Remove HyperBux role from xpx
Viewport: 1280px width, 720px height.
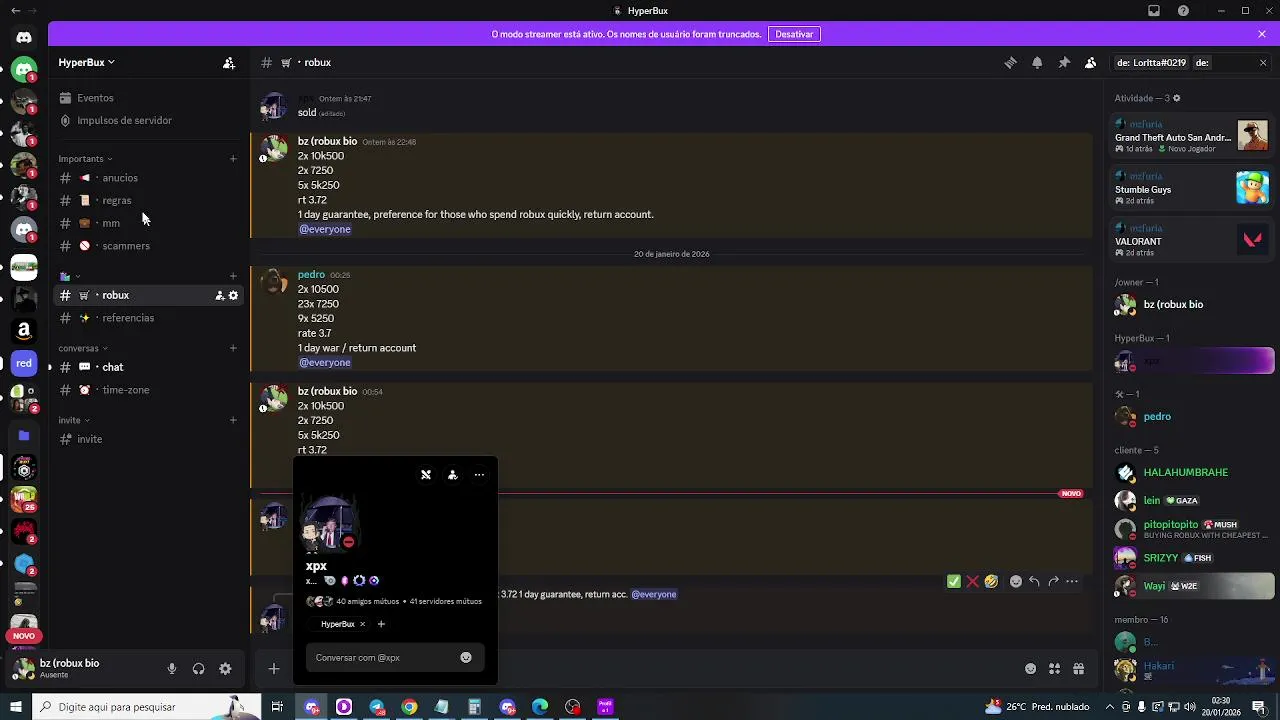point(362,624)
